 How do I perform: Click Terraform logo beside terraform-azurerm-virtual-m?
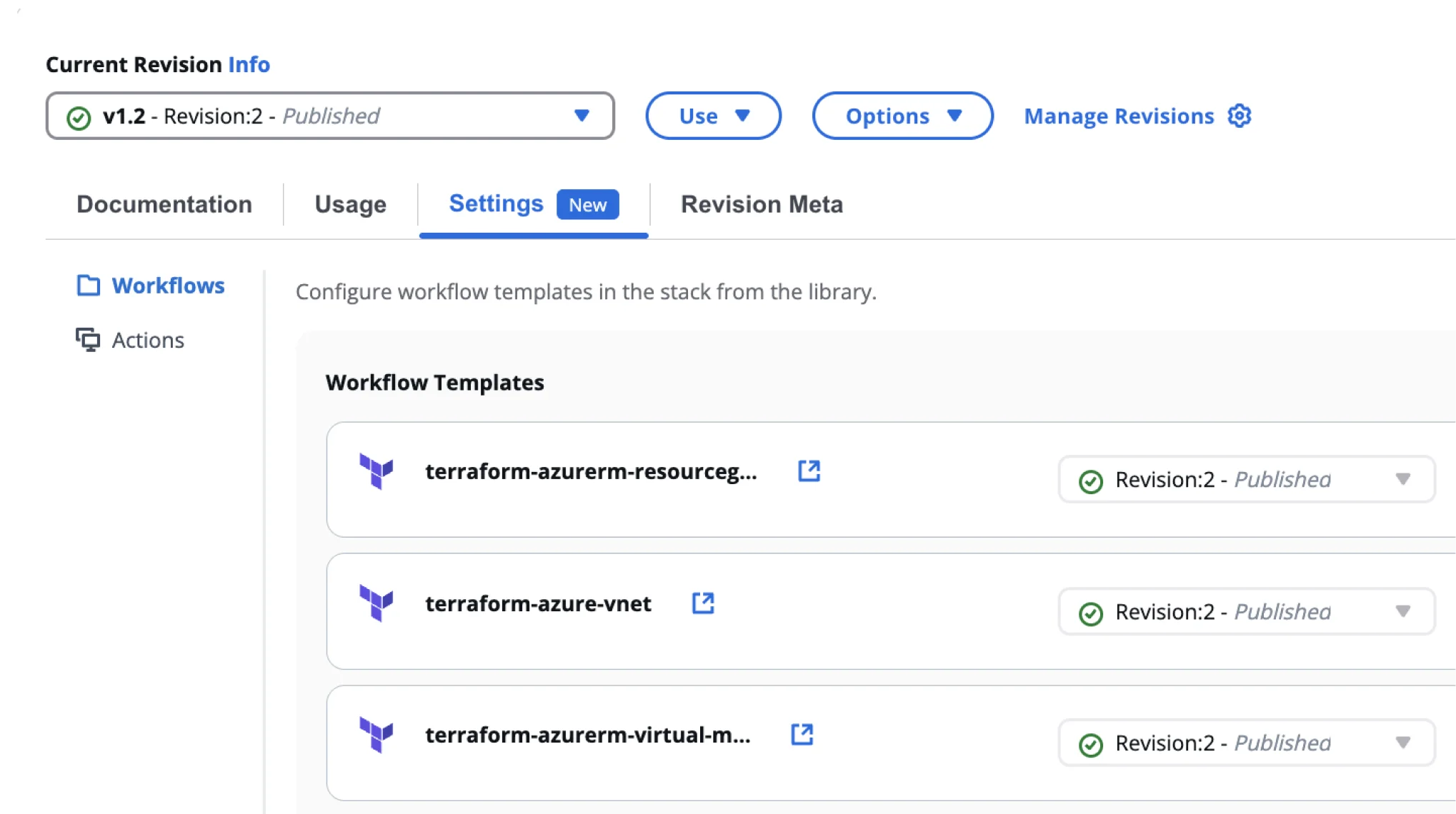click(x=377, y=735)
